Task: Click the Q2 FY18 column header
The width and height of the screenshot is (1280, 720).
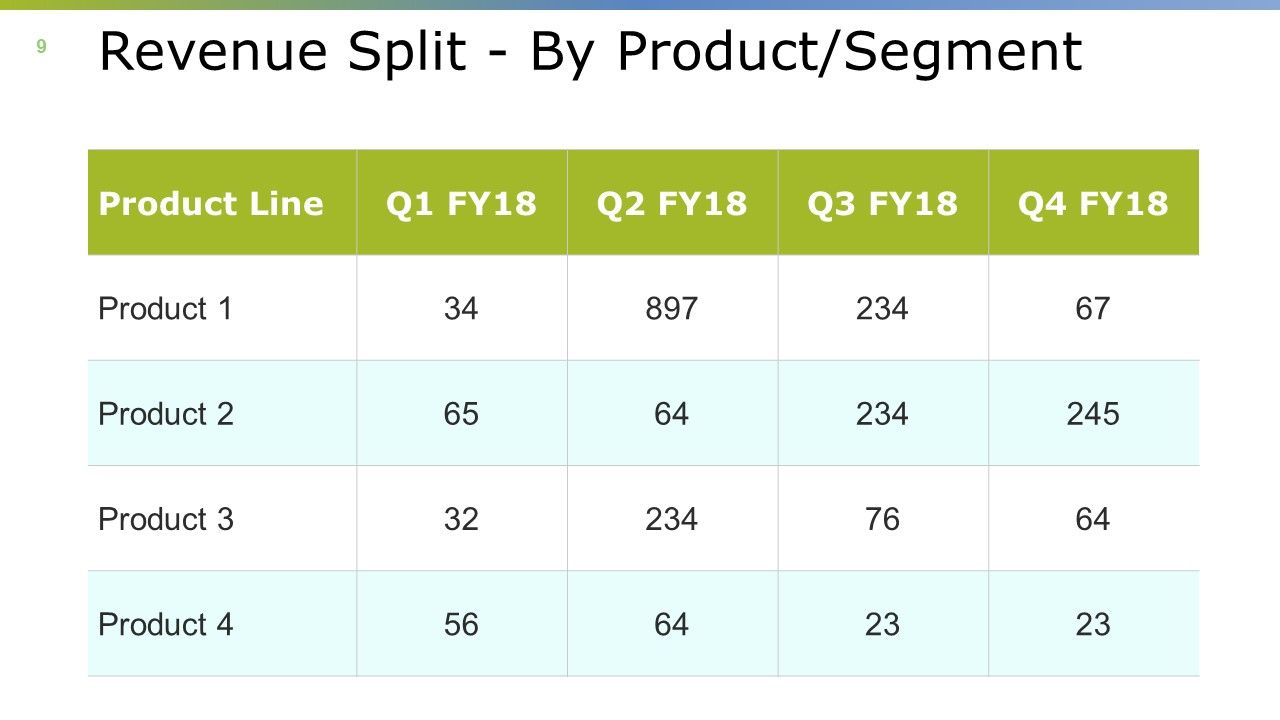Action: click(673, 203)
